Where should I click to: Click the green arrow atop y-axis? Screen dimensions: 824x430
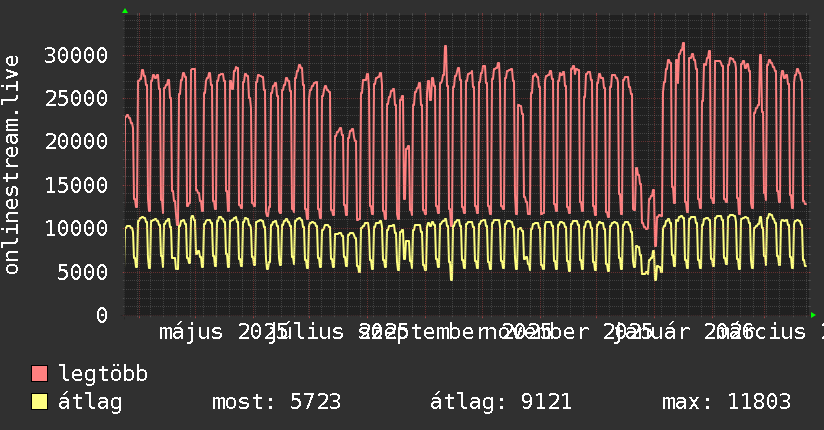(125, 11)
